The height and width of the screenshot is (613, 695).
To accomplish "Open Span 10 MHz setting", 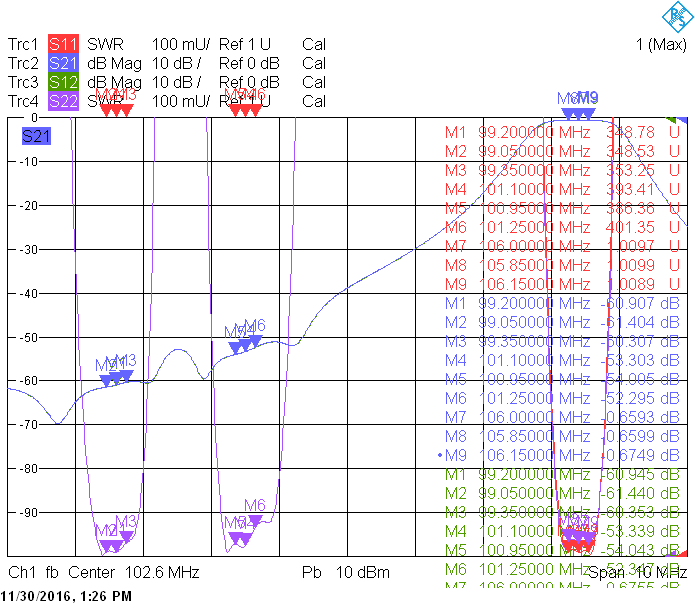I will click(637, 573).
